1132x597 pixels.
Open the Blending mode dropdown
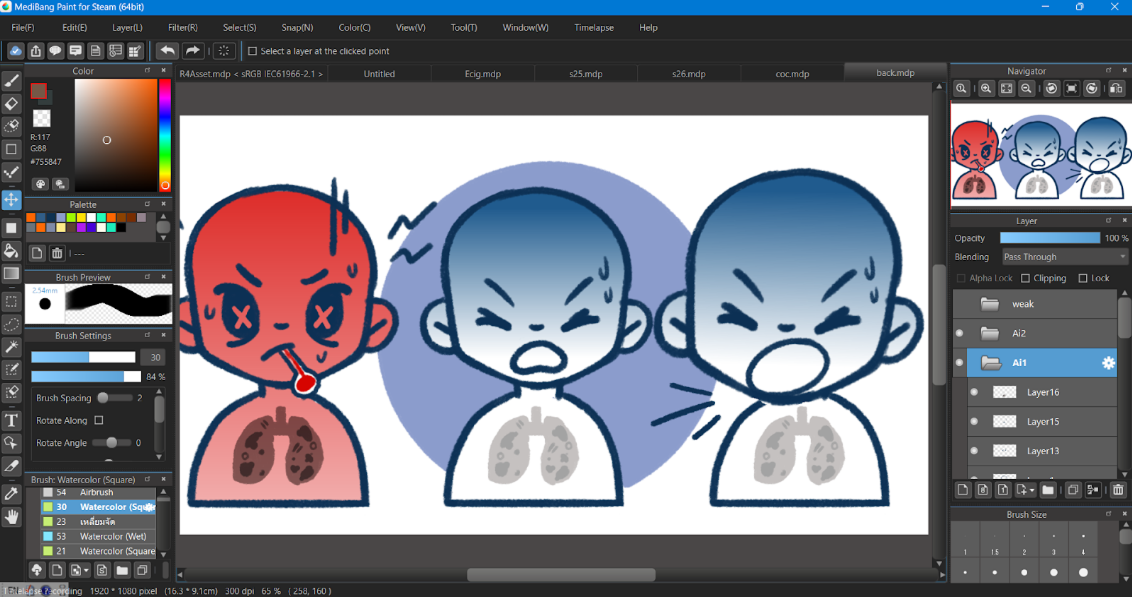pos(1065,257)
